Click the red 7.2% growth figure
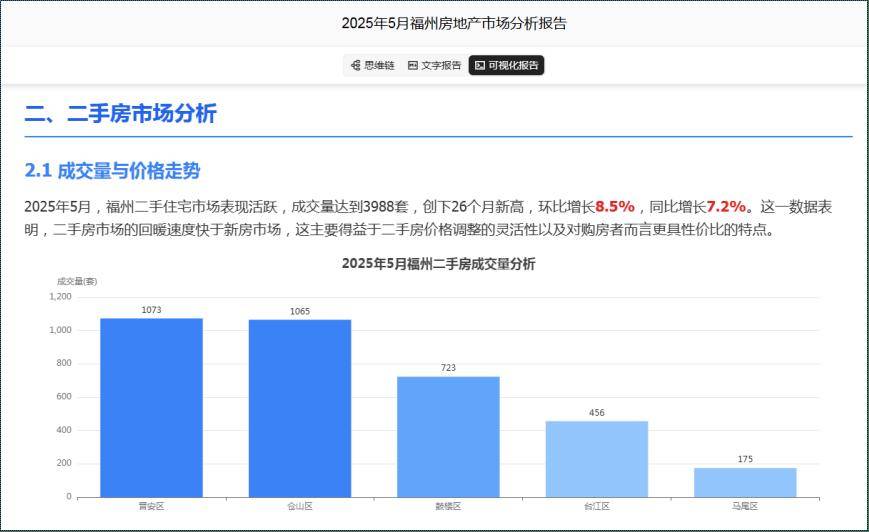The image size is (869, 532). point(726,207)
